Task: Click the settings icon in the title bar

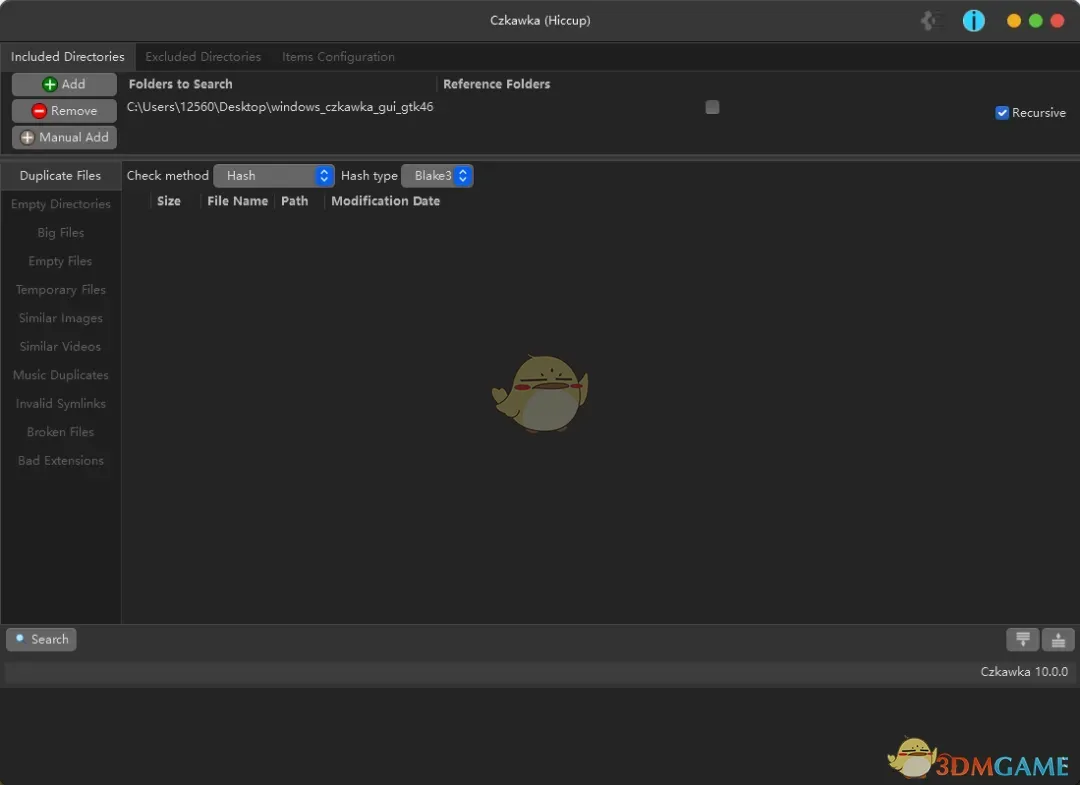Action: (x=930, y=20)
